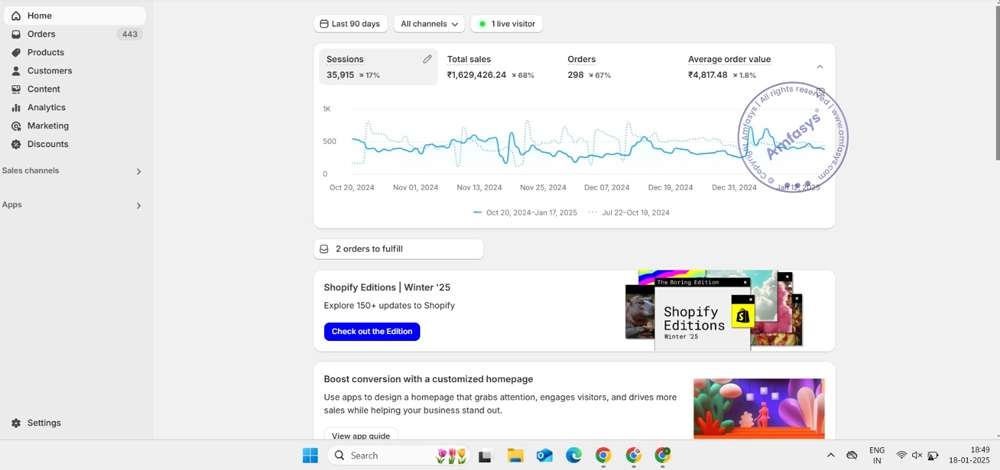Viewport: 1000px width, 470px height.
Task: Select the Orders metric in overview
Action: click(590, 67)
